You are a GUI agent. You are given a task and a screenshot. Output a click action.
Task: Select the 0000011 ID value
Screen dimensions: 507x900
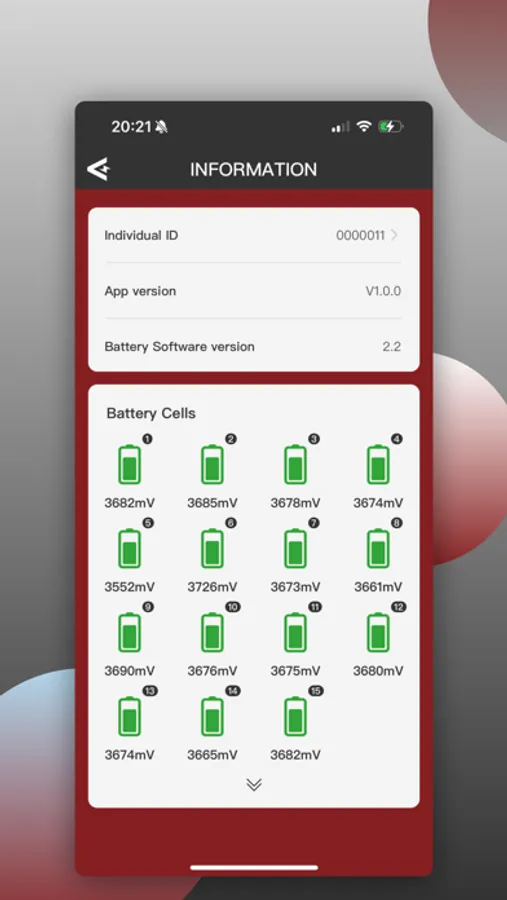click(360, 235)
